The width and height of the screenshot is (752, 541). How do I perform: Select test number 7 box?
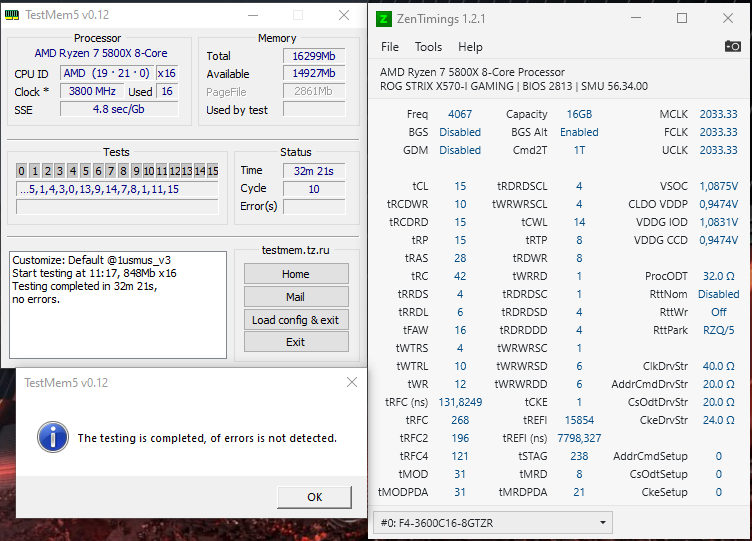pyautogui.click(x=111, y=171)
